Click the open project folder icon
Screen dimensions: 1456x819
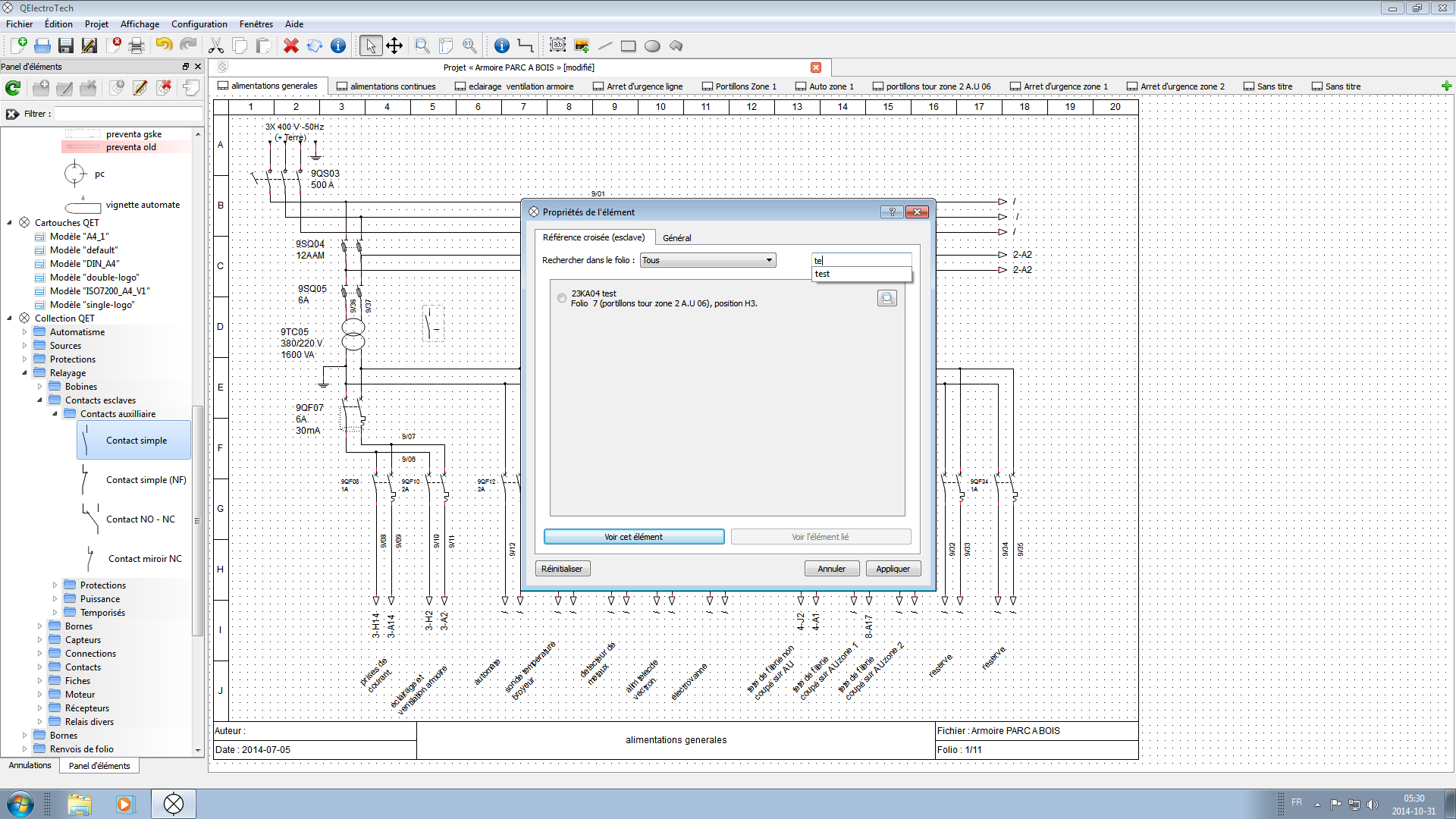[42, 45]
